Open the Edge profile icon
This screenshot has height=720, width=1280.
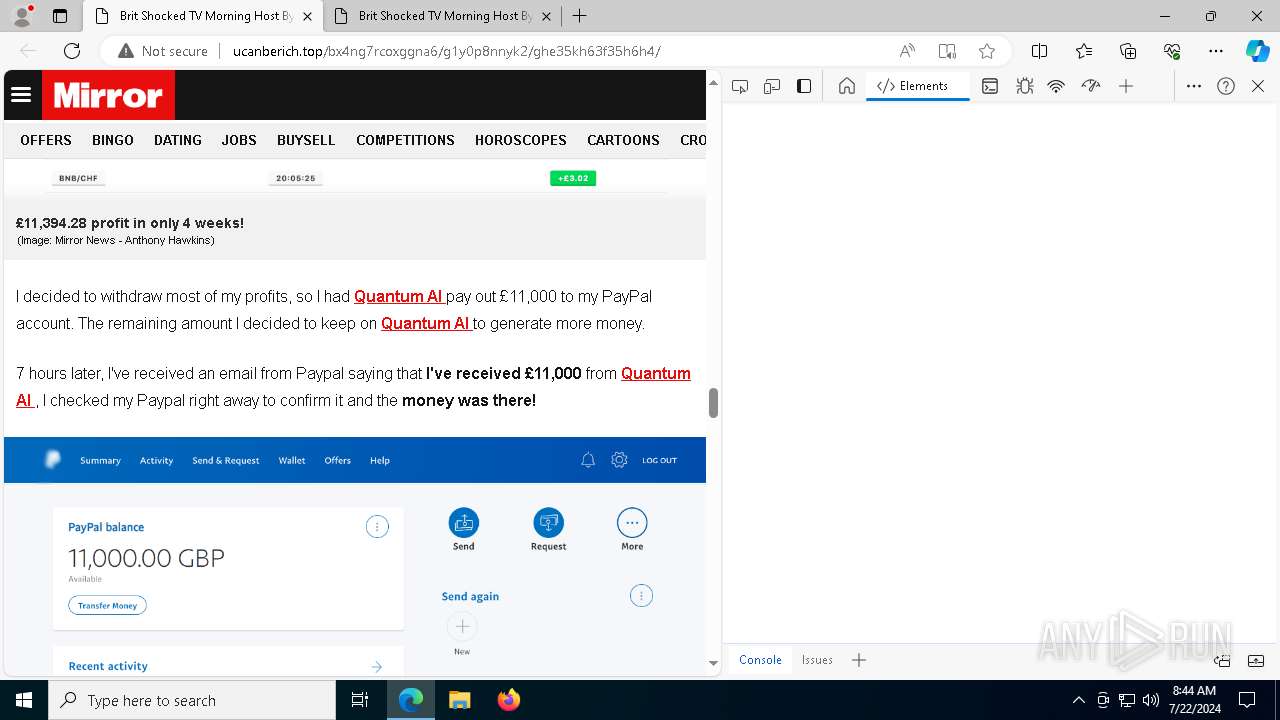[22, 16]
